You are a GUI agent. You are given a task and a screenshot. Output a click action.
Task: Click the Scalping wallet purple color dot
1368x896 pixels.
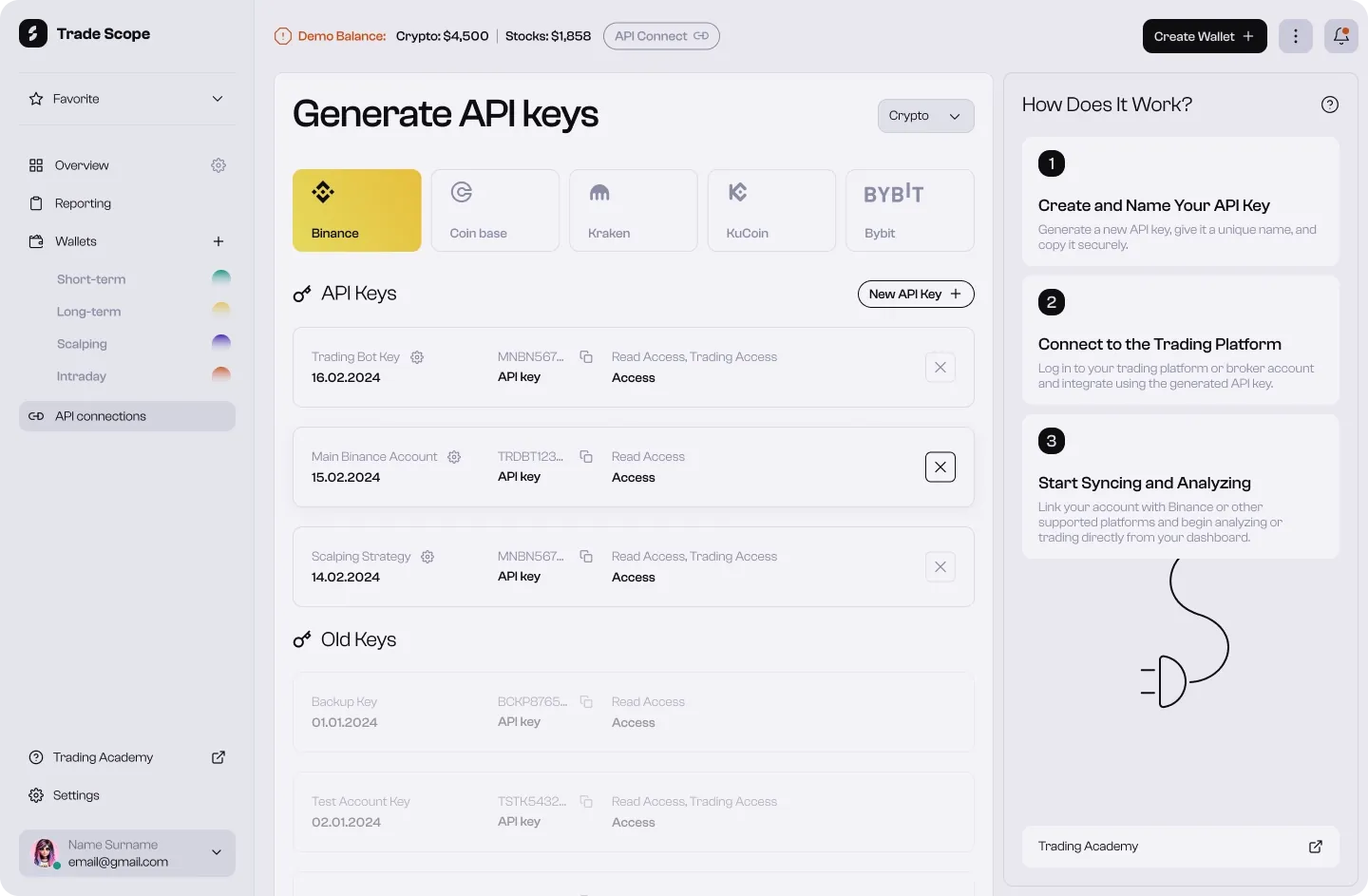[x=221, y=341]
